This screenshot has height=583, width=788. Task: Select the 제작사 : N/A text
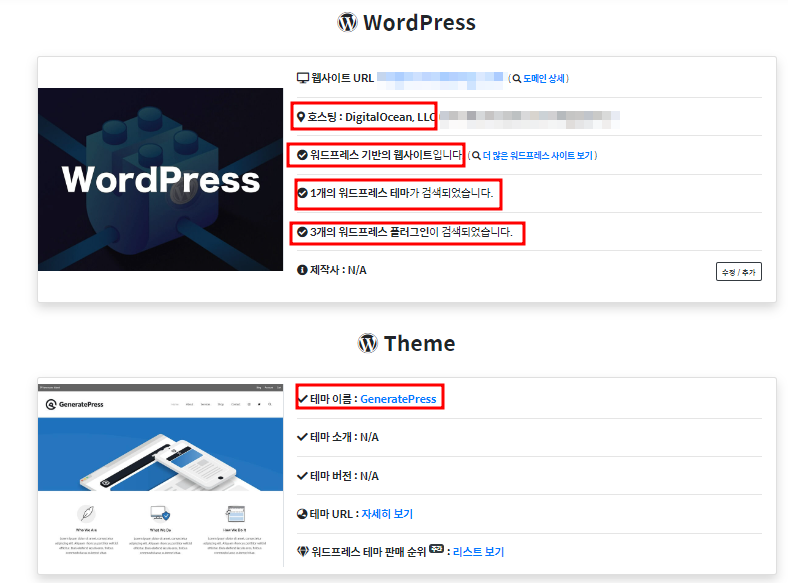click(338, 270)
